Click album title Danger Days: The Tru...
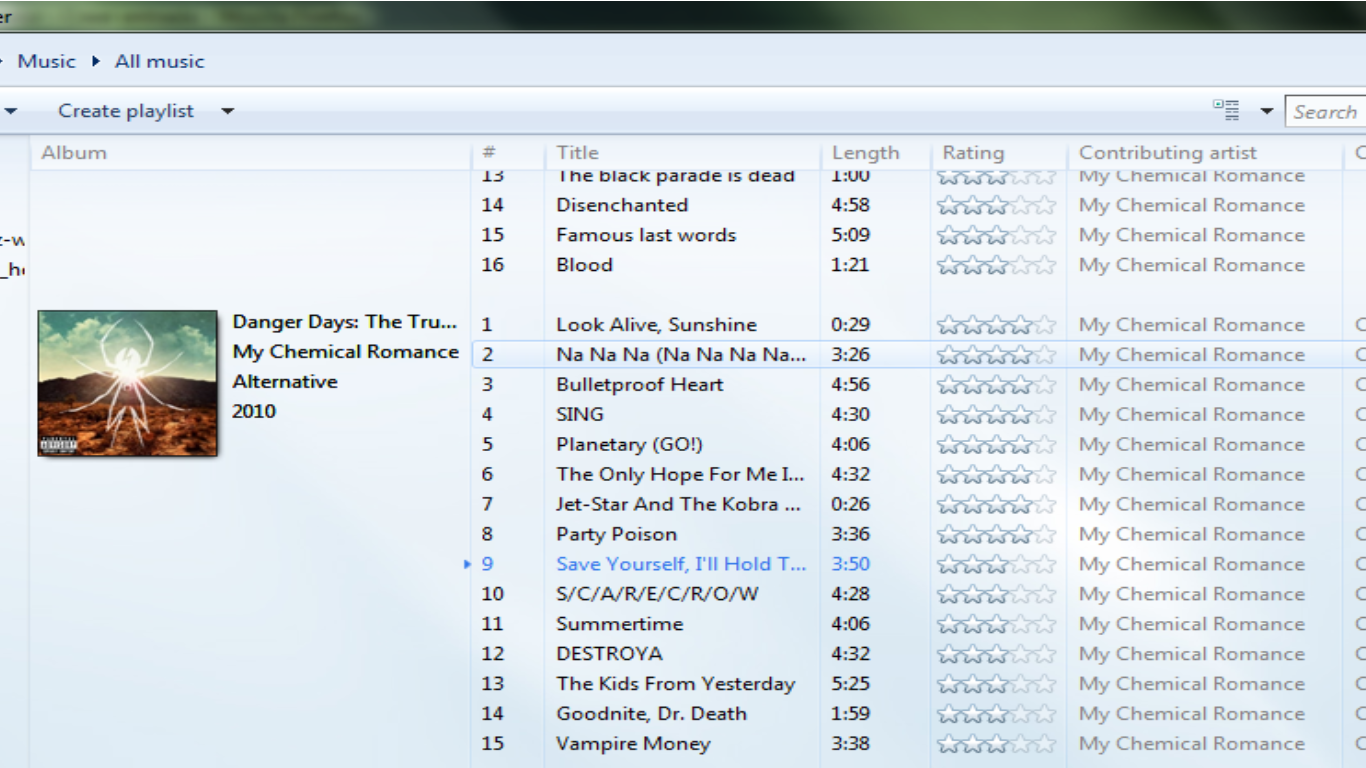 tap(344, 322)
